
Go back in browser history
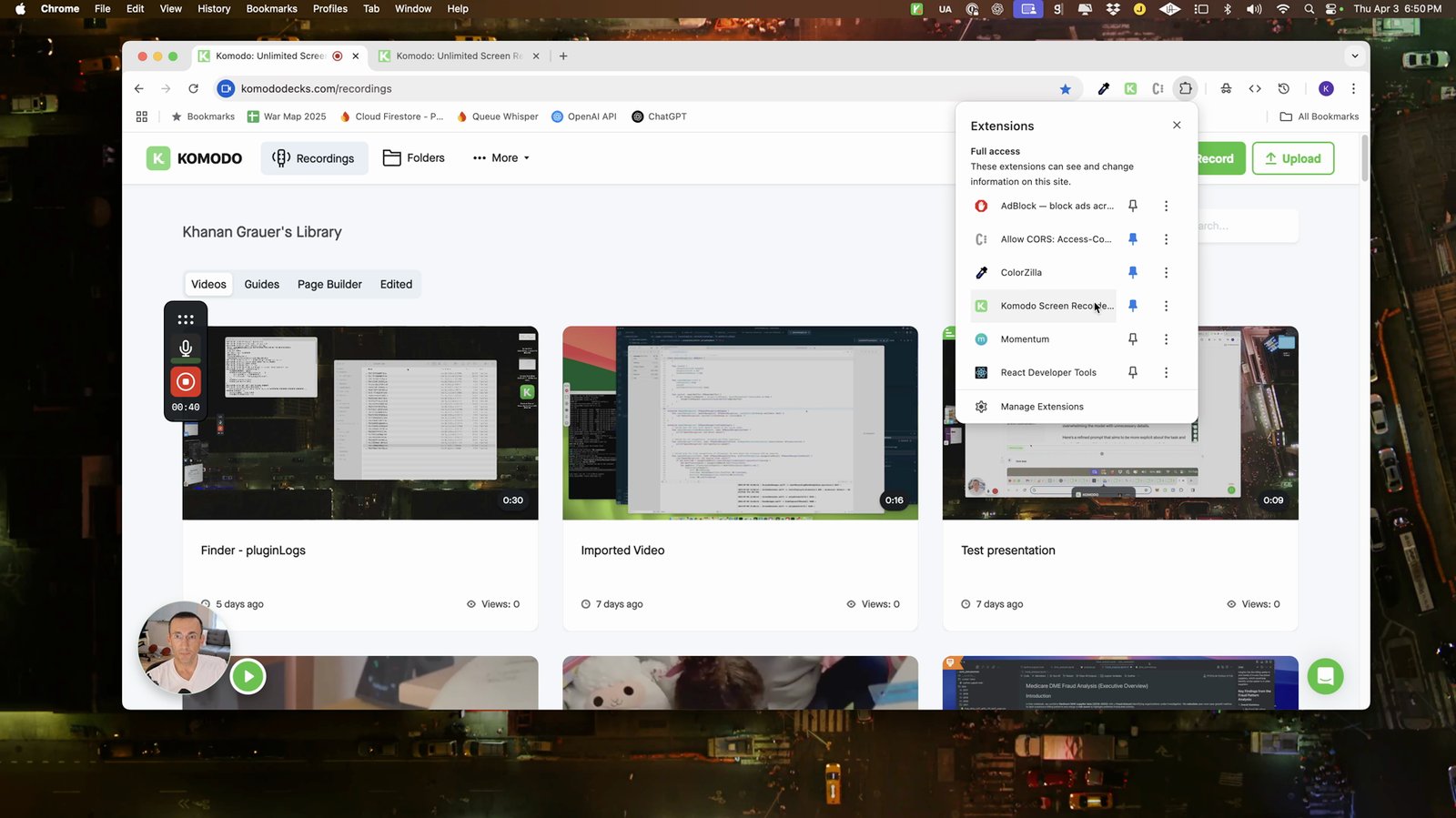coord(138,88)
